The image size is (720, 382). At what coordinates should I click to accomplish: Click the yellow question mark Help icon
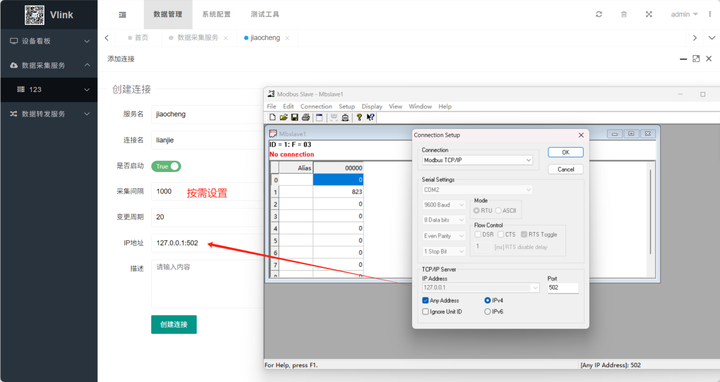(359, 118)
